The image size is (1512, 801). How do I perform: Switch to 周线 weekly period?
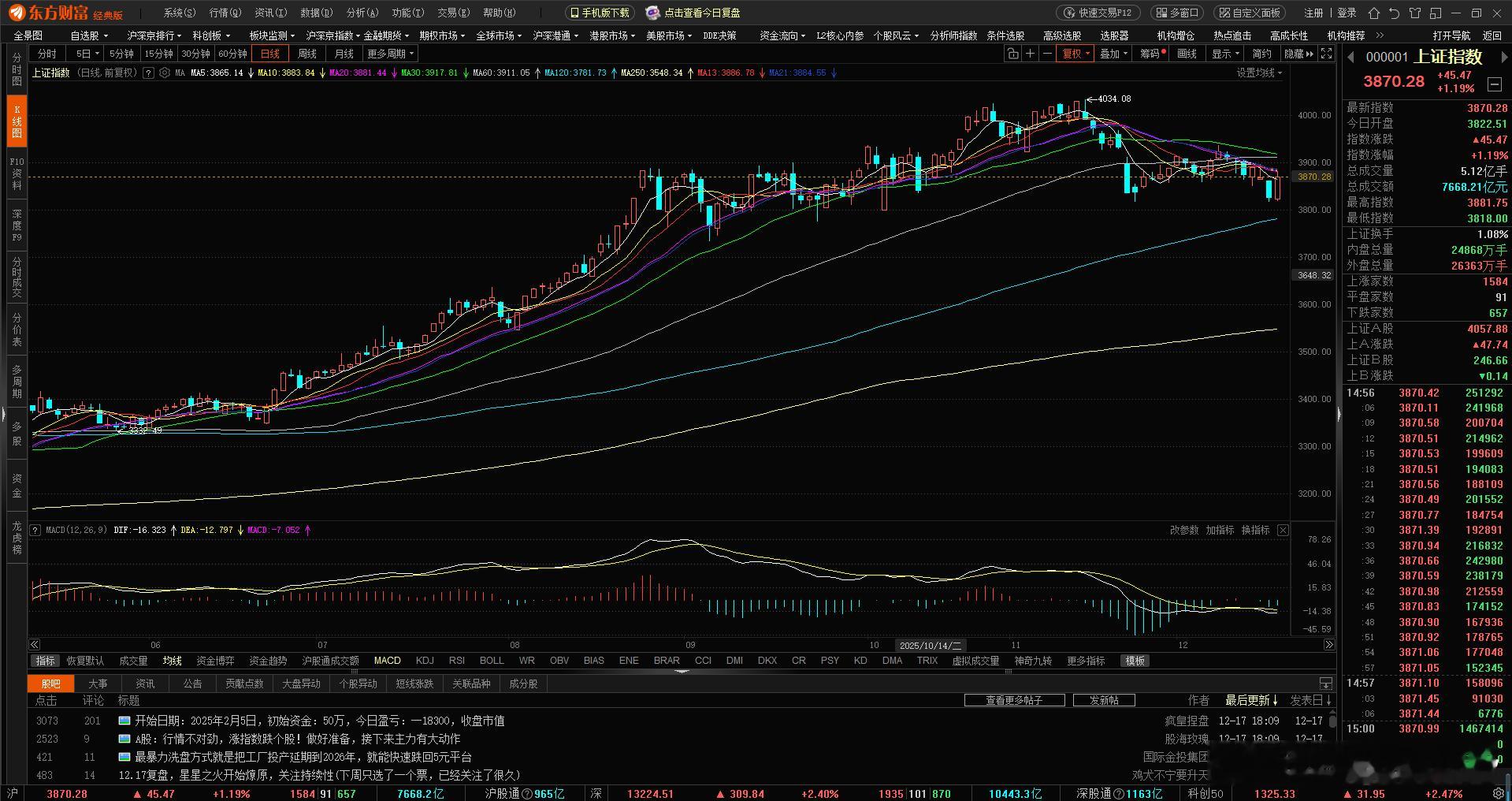[x=307, y=54]
